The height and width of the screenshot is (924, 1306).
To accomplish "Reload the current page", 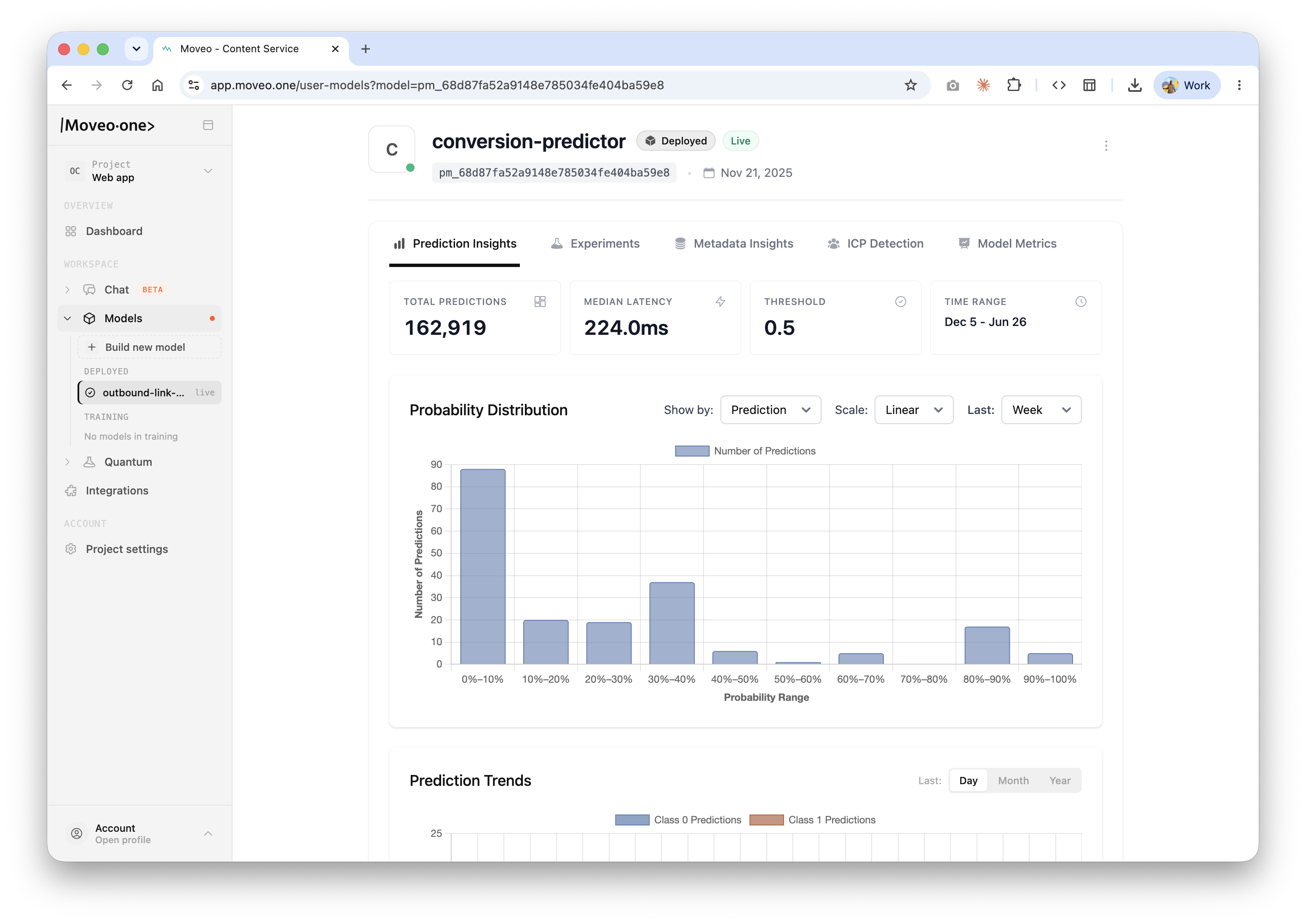I will 128,85.
